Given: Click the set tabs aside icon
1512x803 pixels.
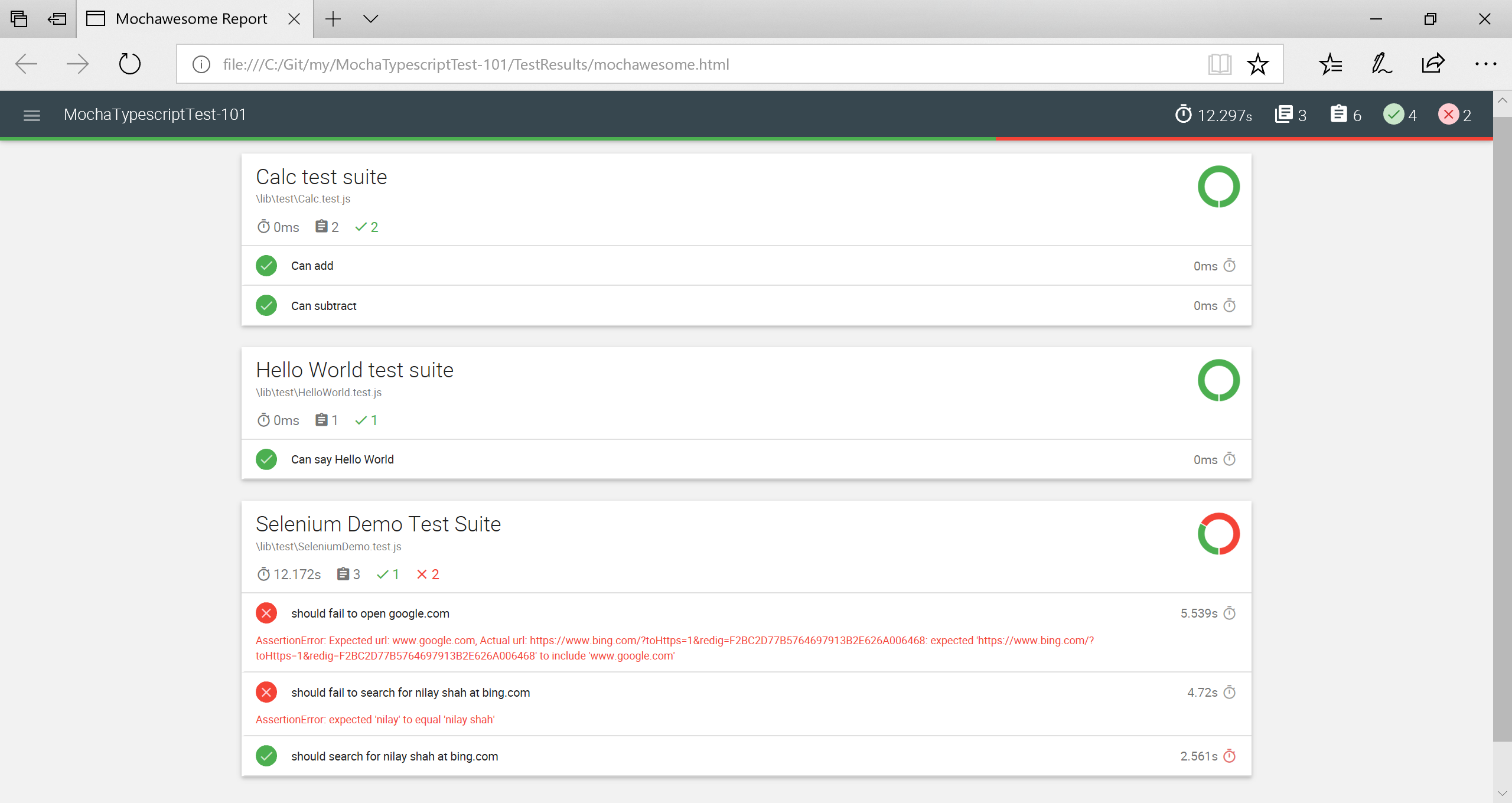Looking at the screenshot, I should (x=57, y=19).
